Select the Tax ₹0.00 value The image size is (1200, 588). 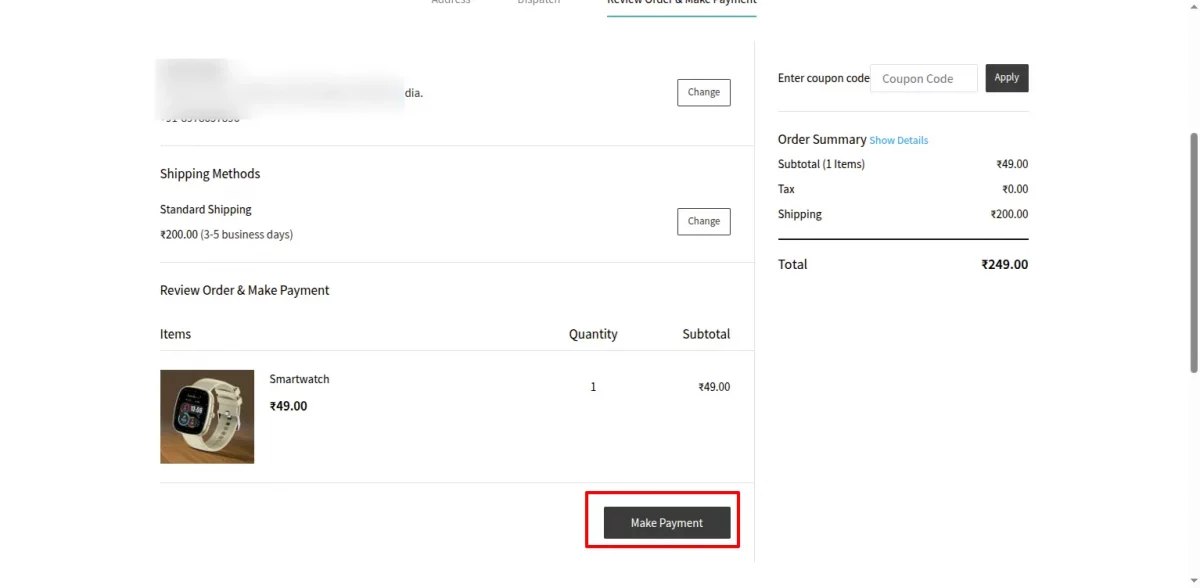1015,189
